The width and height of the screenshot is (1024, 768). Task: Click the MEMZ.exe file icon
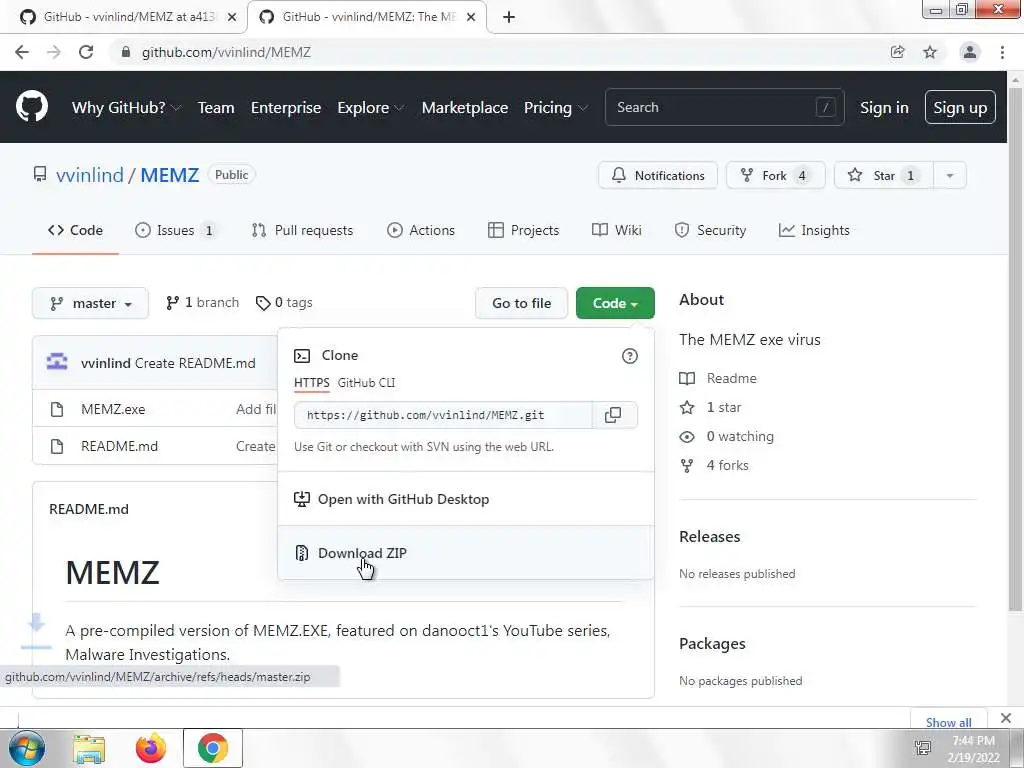(x=57, y=409)
